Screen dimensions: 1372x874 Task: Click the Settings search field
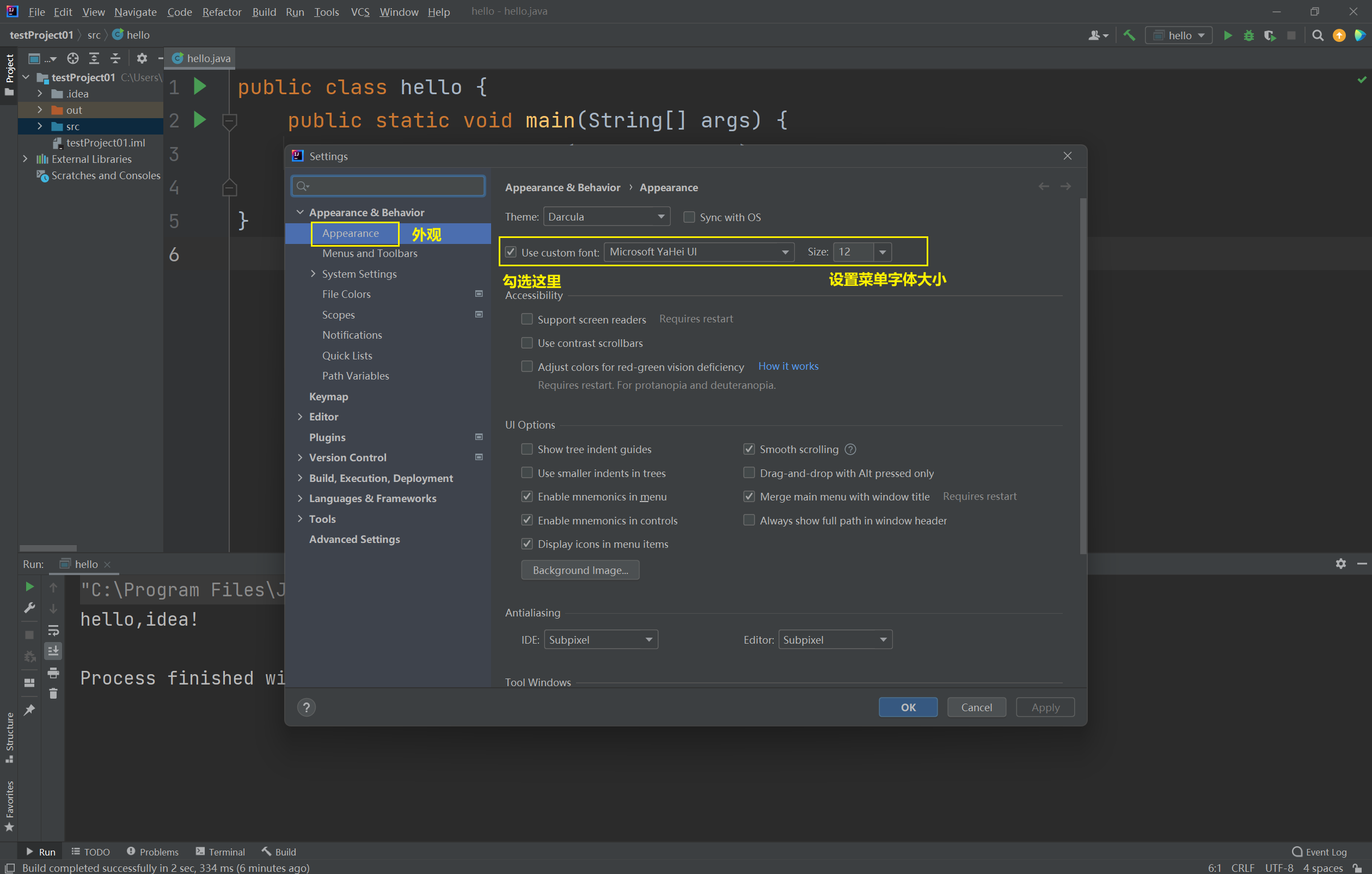pos(389,186)
